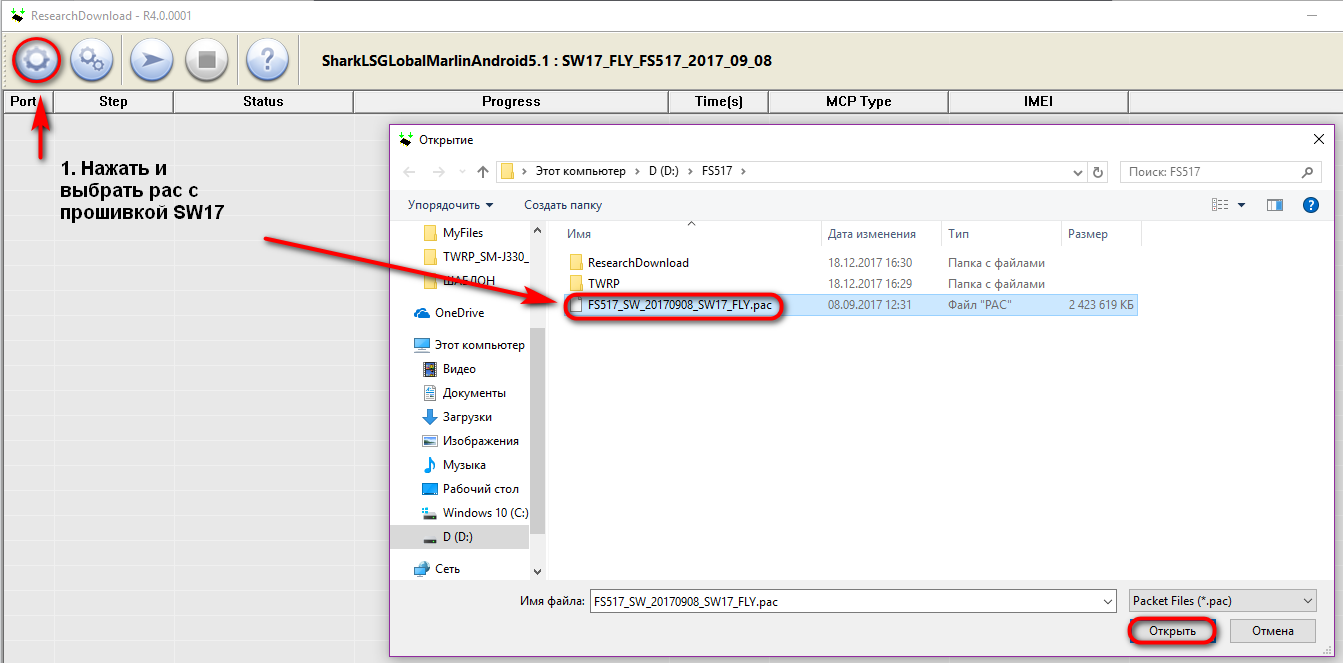Start downloading with the play icon
The image size is (1343, 663).
tap(151, 61)
